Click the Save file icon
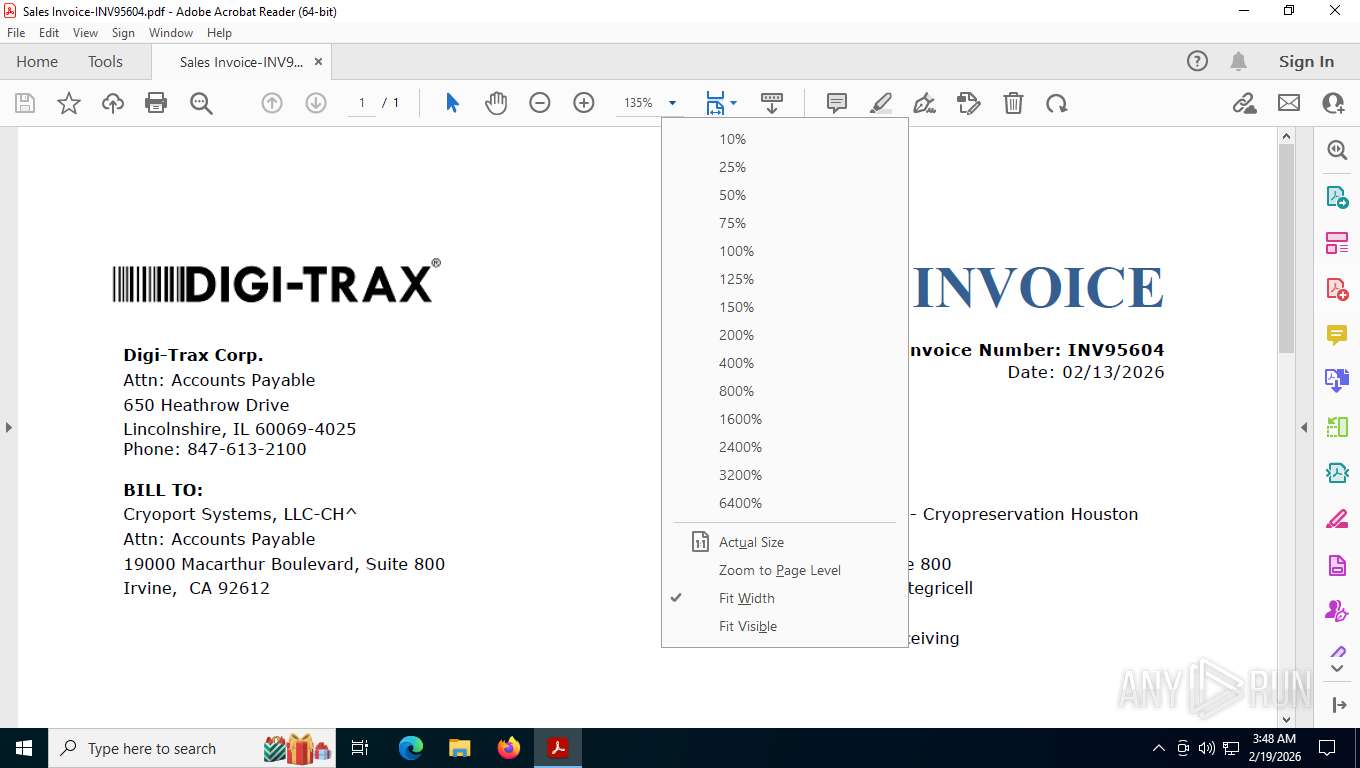The width and height of the screenshot is (1360, 768). 25,103
